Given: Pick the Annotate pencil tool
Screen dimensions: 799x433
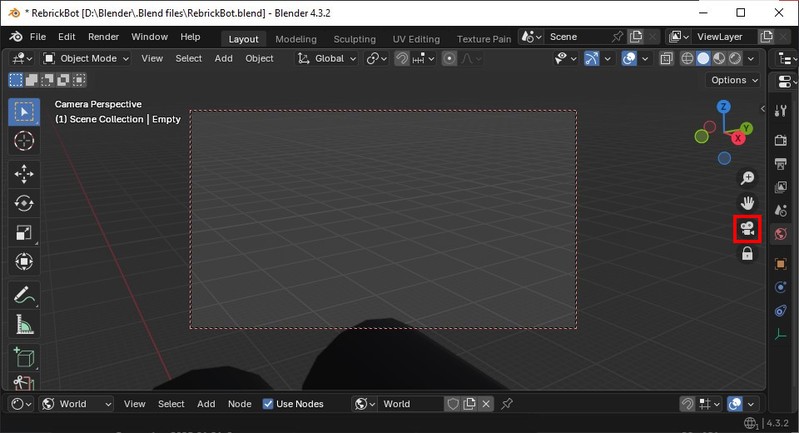Looking at the screenshot, I should 24,295.
